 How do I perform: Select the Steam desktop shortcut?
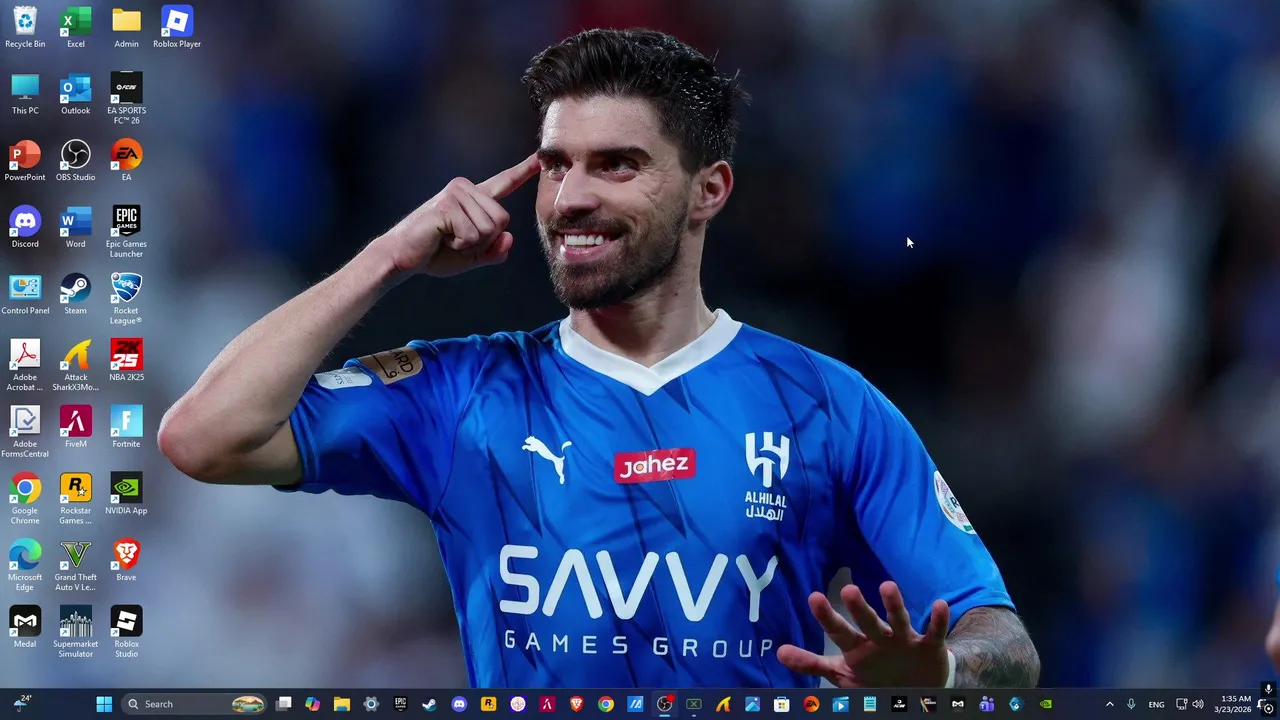[x=76, y=294]
